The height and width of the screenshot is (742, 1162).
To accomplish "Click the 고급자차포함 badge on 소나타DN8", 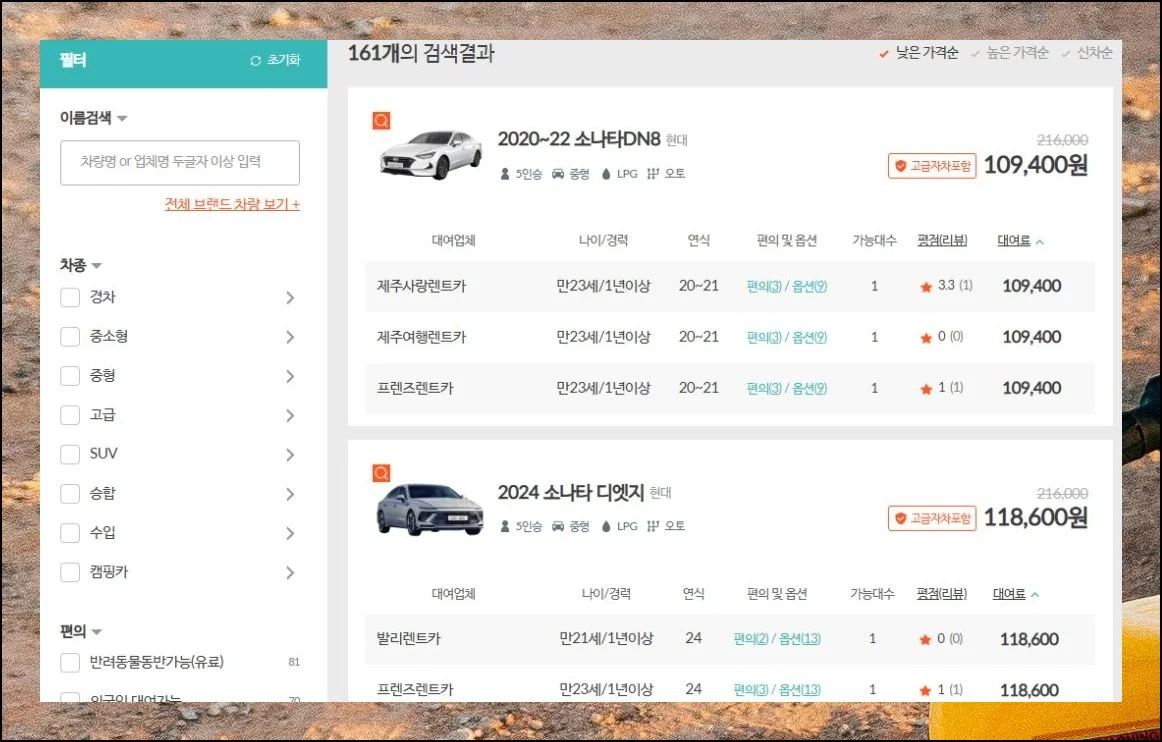I will pyautogui.click(x=932, y=166).
